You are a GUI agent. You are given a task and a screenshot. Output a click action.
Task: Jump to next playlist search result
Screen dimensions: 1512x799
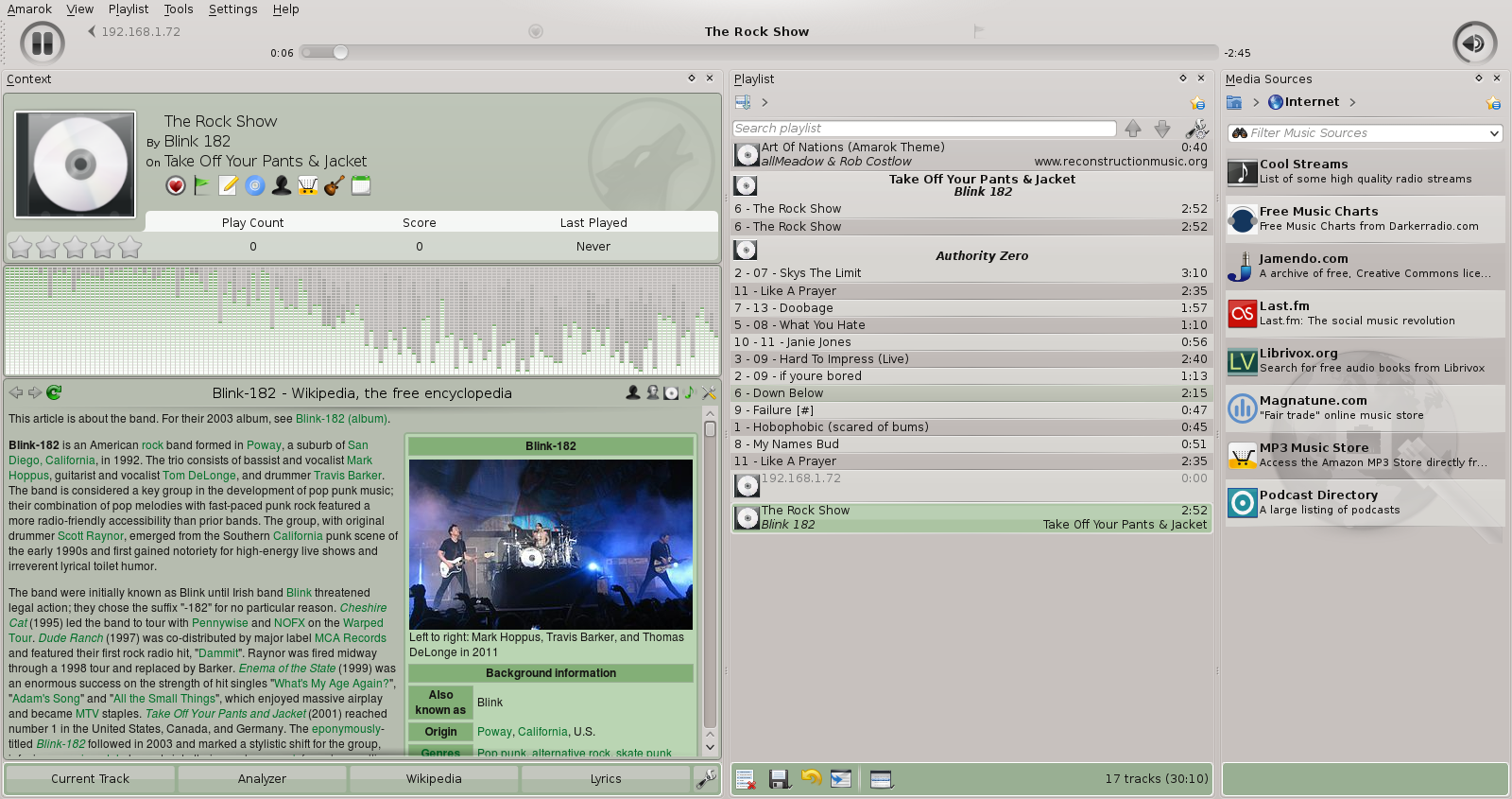pyautogui.click(x=1162, y=129)
